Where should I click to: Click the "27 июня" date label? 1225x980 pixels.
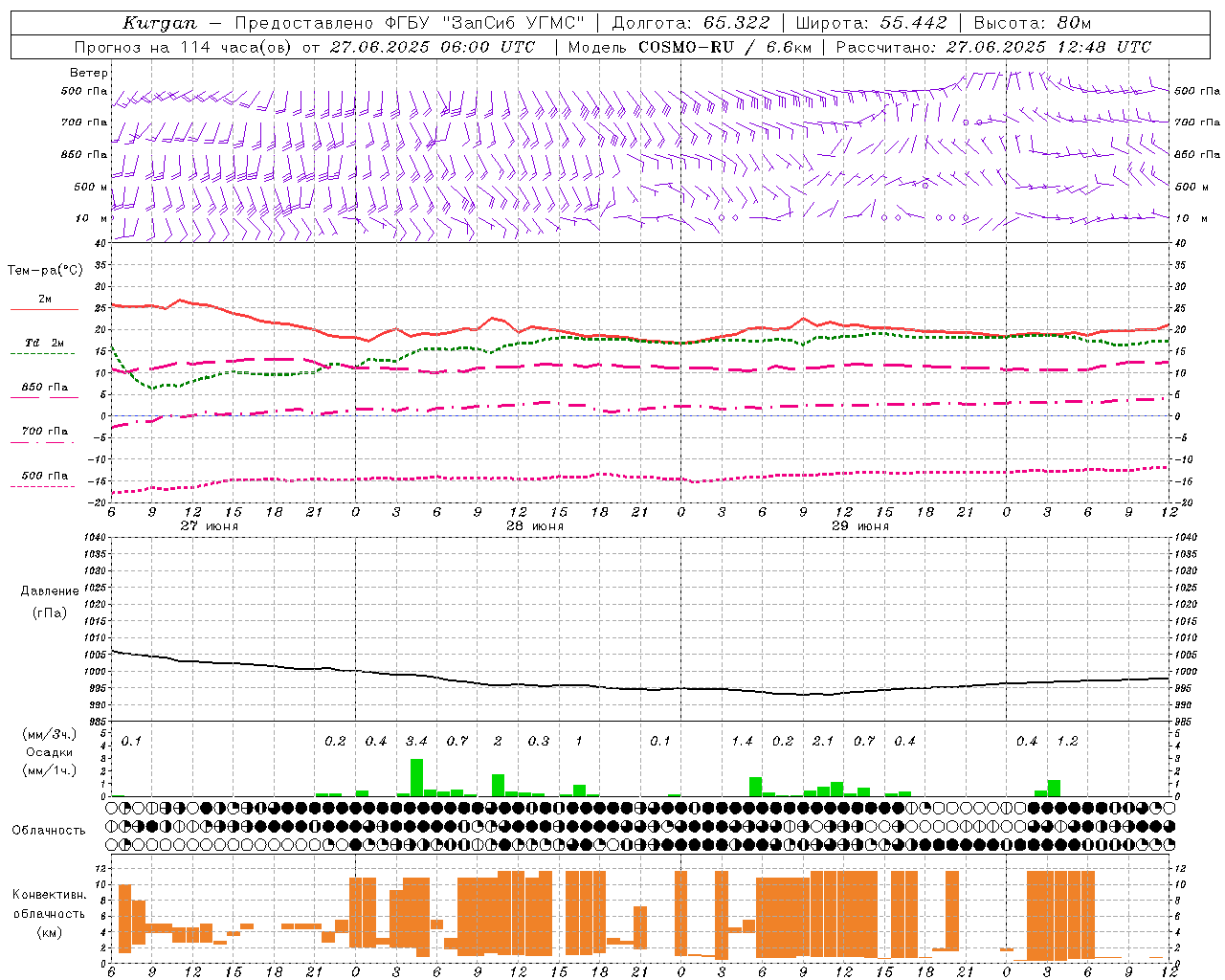(x=209, y=526)
